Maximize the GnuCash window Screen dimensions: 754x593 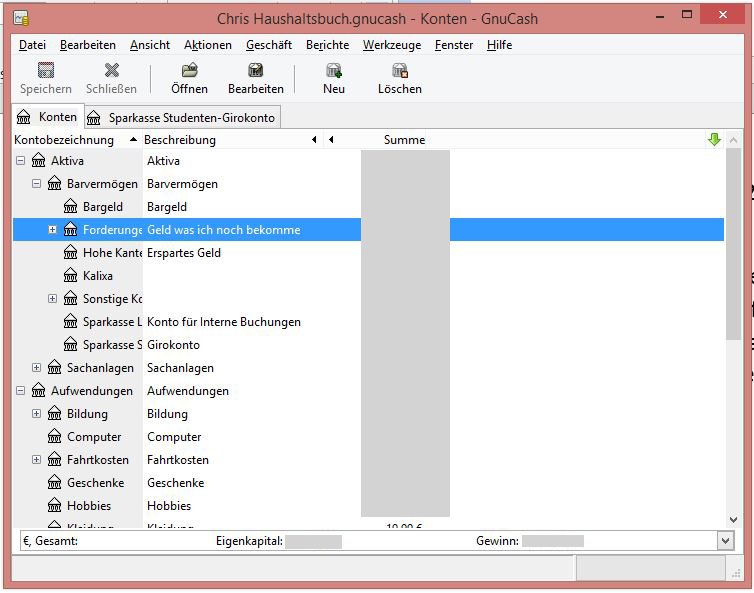[687, 15]
